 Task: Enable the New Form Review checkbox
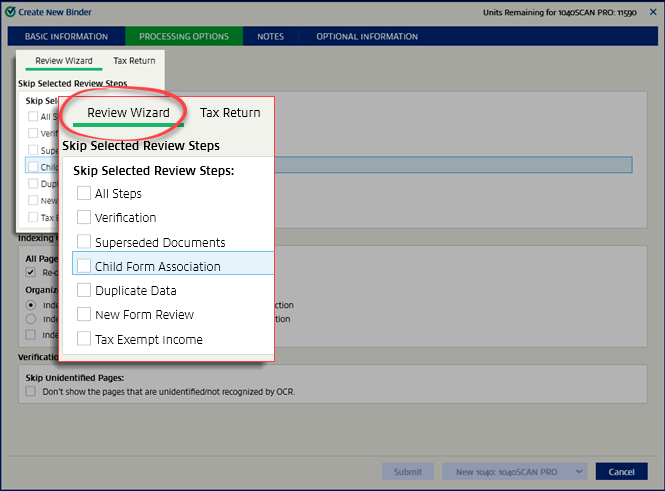tap(84, 315)
